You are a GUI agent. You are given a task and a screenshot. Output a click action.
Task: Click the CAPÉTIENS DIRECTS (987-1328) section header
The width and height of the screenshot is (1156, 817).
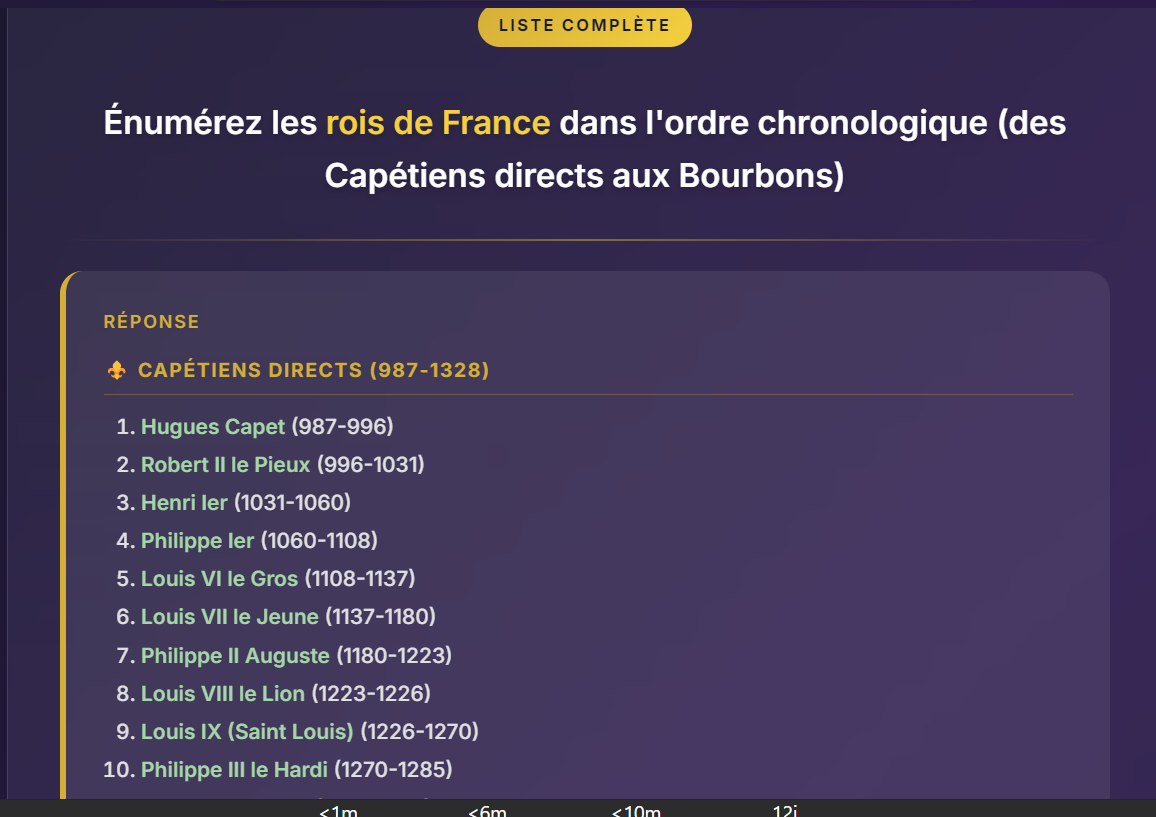(313, 370)
